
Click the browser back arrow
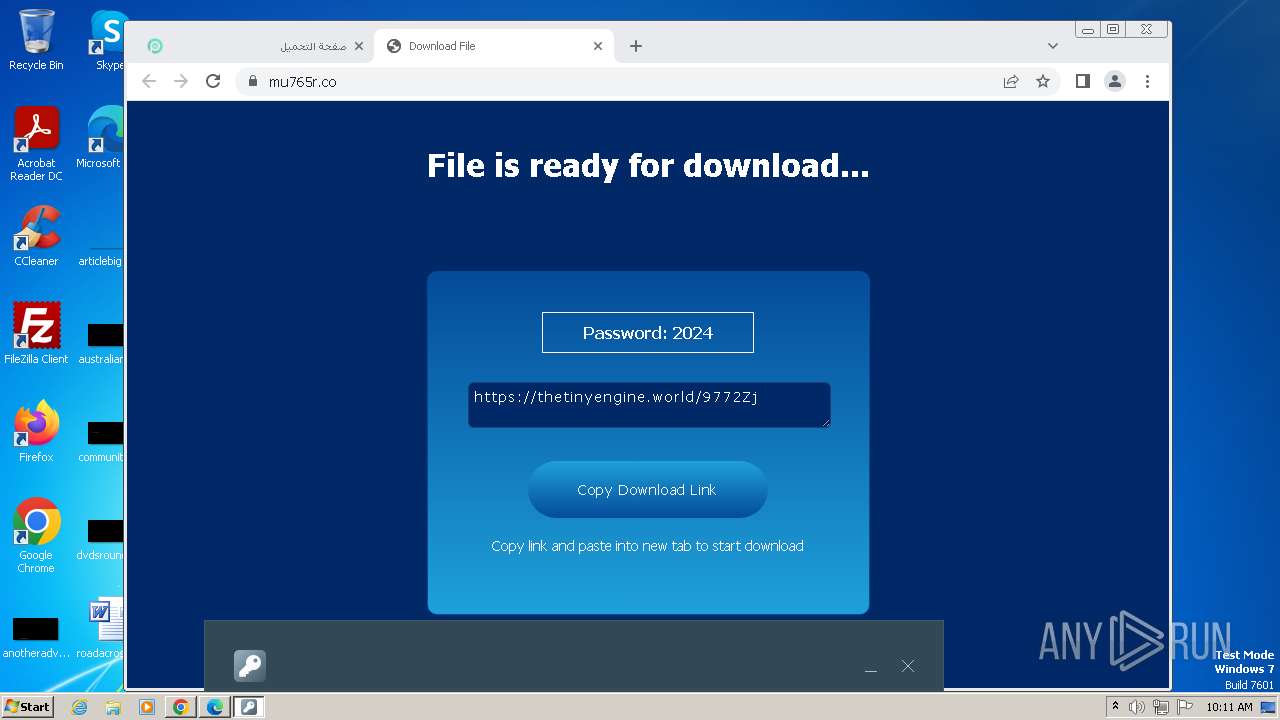point(149,81)
